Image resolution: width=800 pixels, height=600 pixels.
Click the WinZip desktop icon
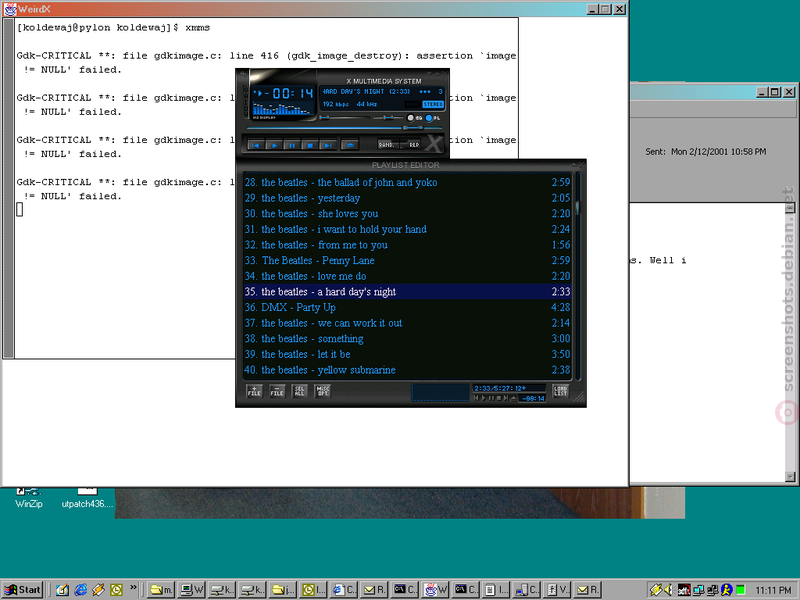[29, 498]
